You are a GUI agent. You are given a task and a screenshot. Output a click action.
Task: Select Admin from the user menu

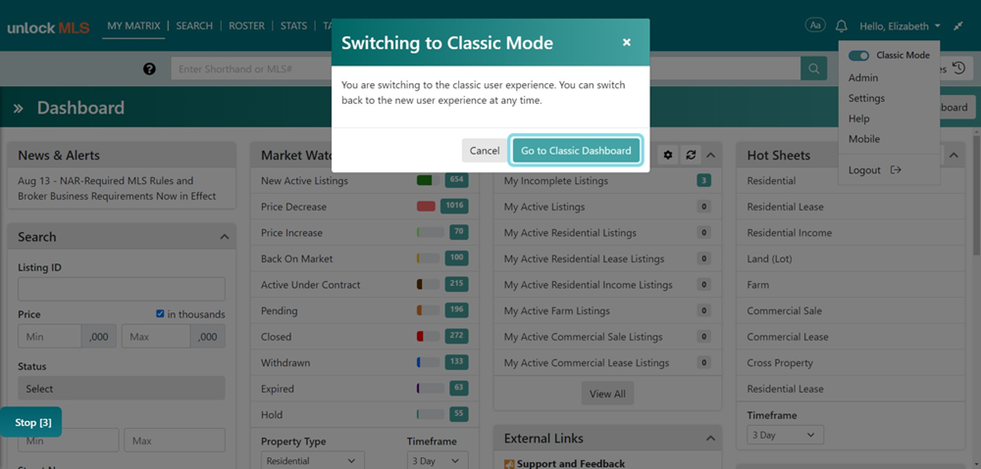point(863,78)
